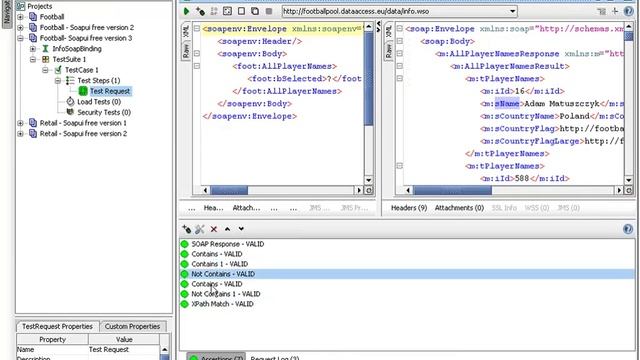
Task: Click the grey stop/cancel request icon
Action: pyautogui.click(x=269, y=11)
